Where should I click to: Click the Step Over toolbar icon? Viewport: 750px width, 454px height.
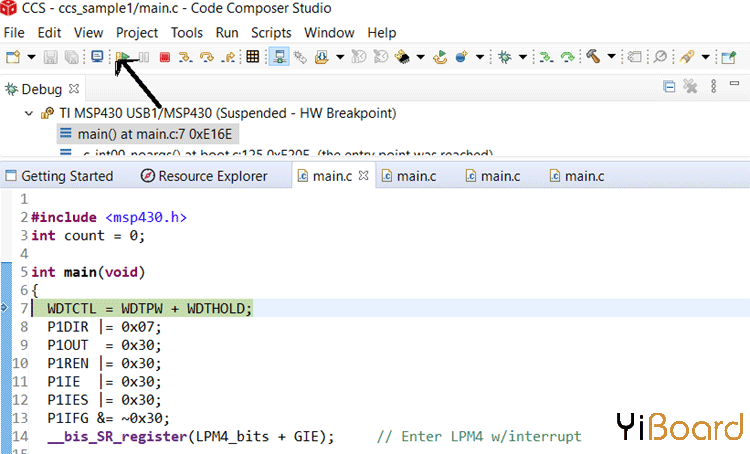click(x=207, y=57)
